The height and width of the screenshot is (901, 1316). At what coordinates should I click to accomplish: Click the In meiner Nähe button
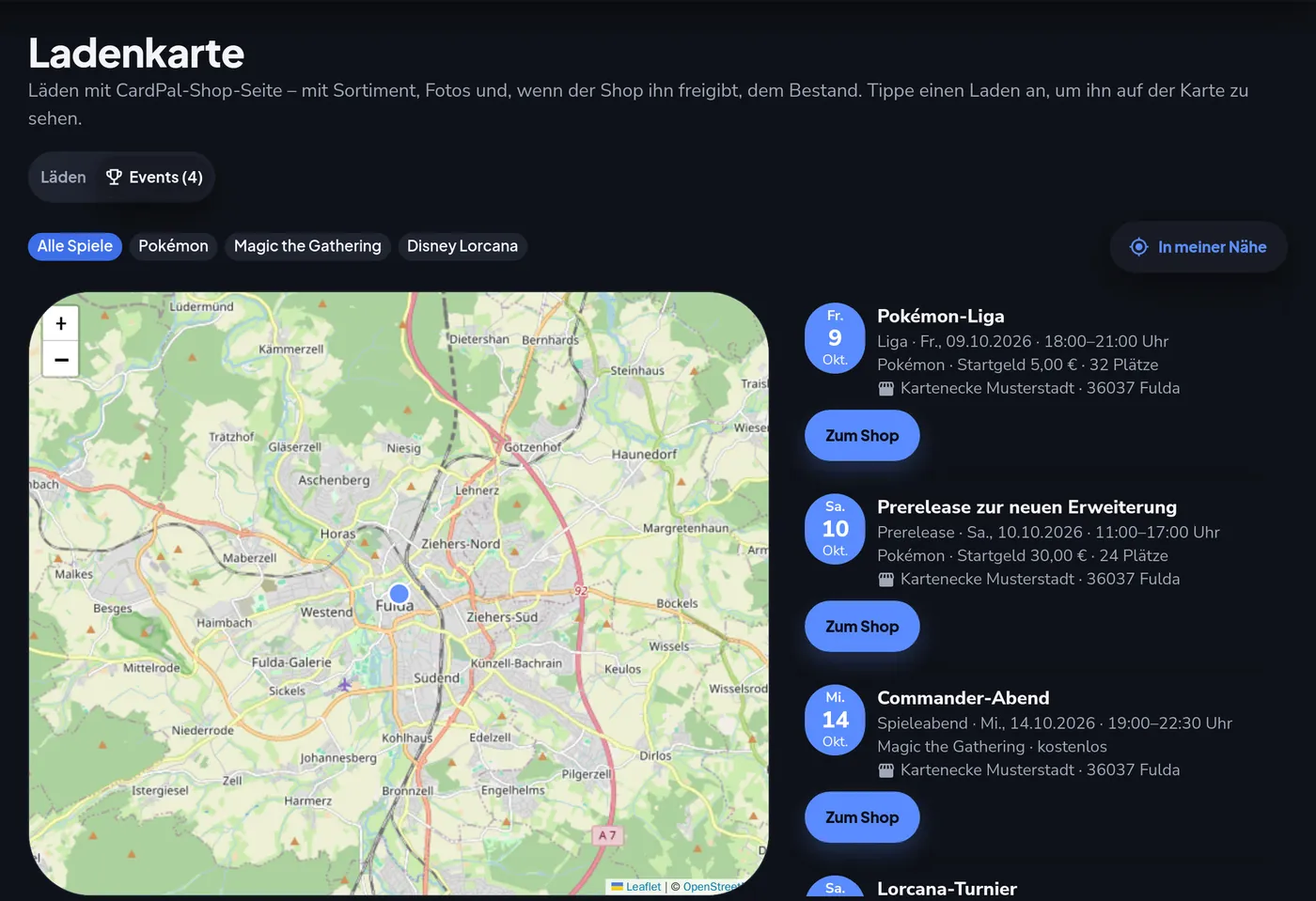point(1198,247)
